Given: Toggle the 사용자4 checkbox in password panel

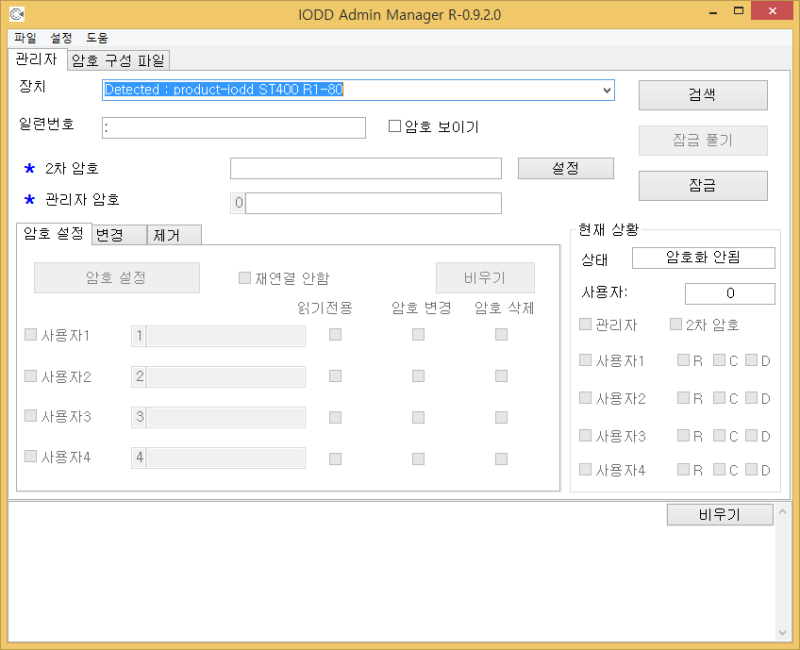Looking at the screenshot, I should tap(31, 456).
